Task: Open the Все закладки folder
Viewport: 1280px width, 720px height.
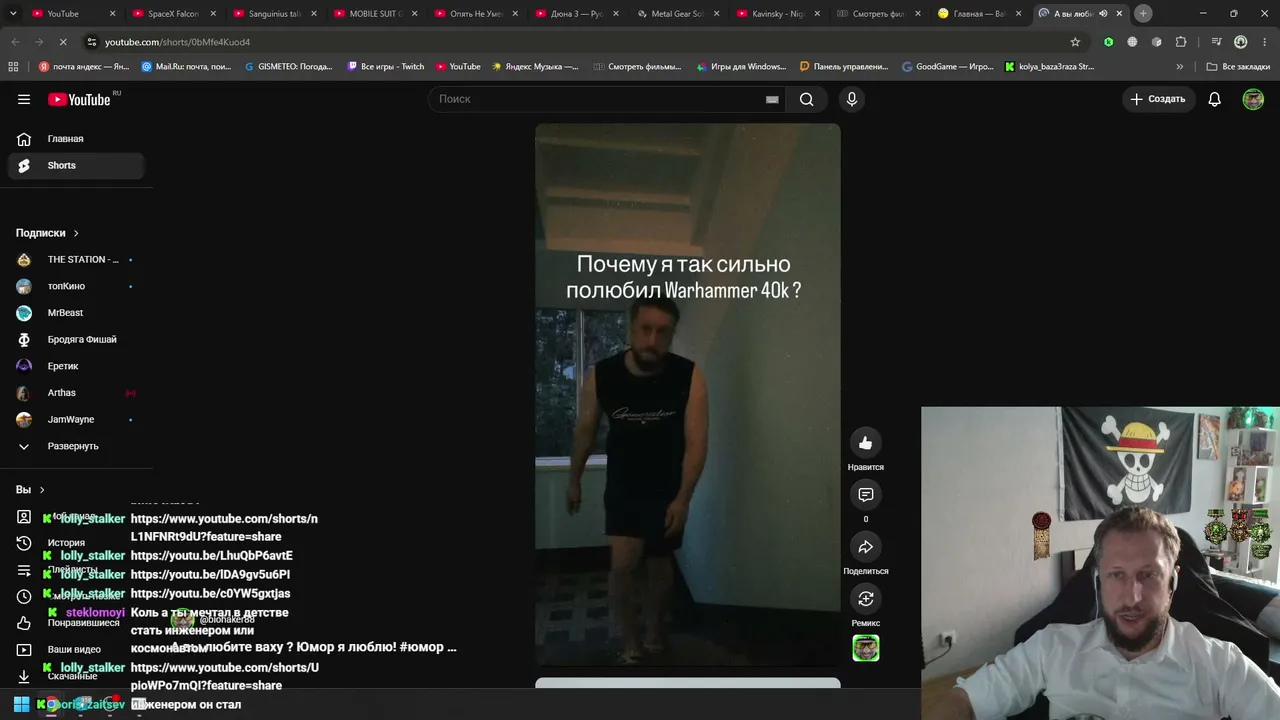Action: (x=1238, y=67)
